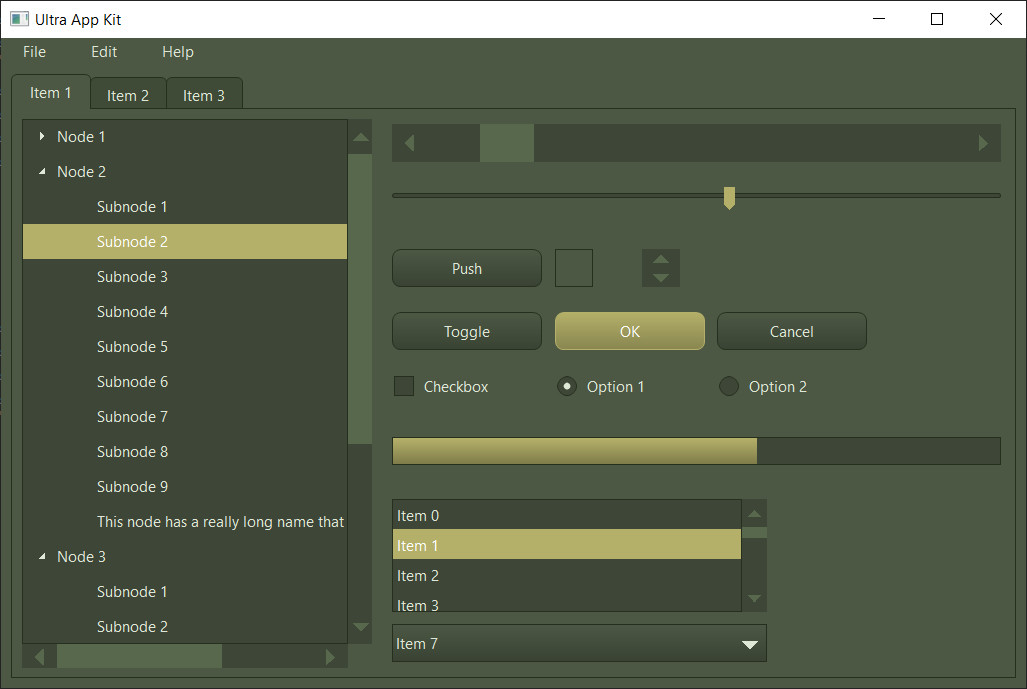Select Option 1 radio button

click(x=567, y=386)
